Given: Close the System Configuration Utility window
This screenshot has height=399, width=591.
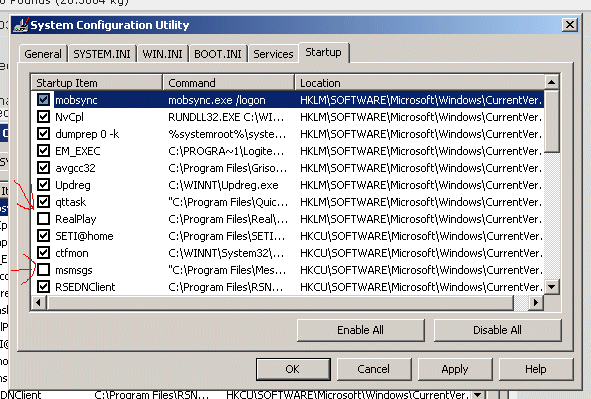Looking at the screenshot, I should (570, 25).
